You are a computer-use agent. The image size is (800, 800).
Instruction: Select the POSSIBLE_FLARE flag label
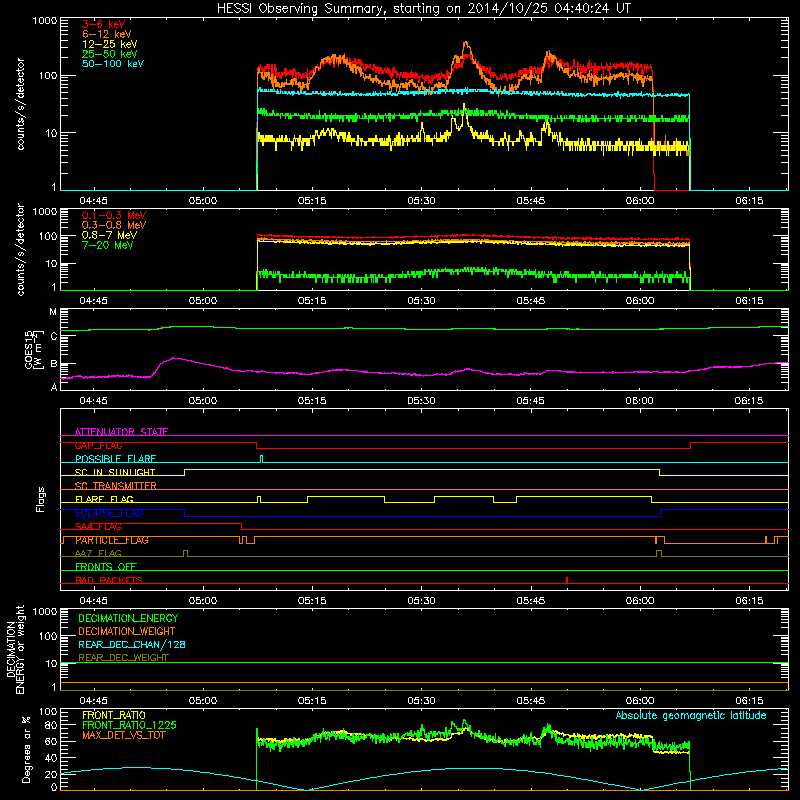coord(115,459)
